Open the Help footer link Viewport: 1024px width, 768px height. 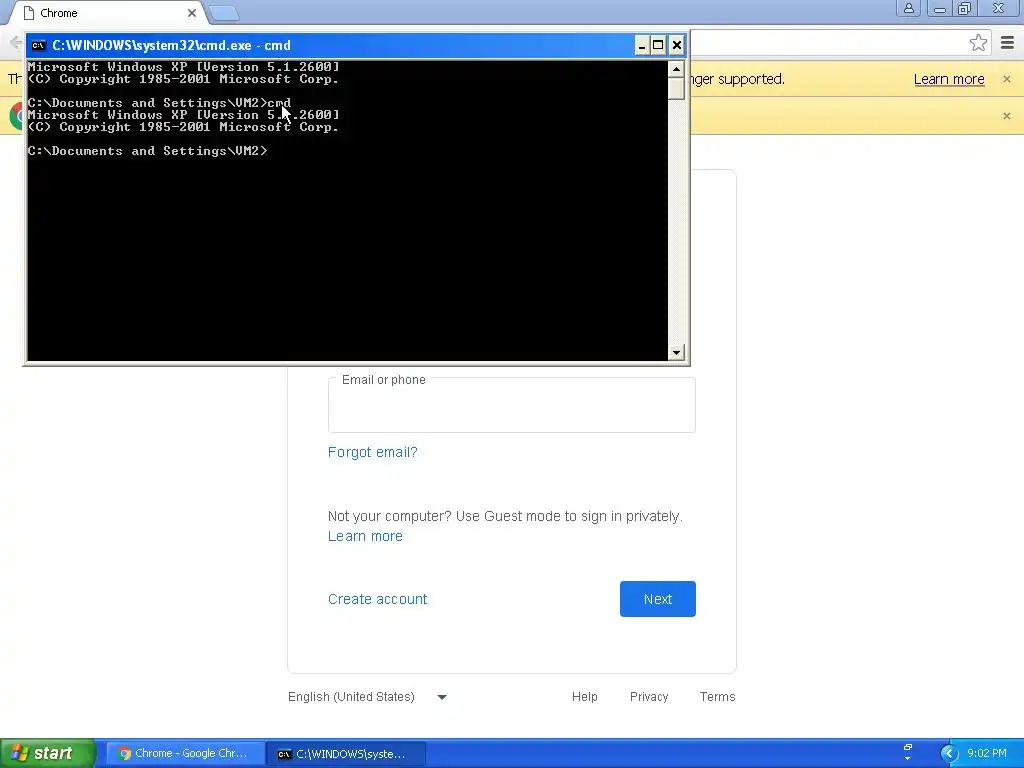tap(584, 697)
